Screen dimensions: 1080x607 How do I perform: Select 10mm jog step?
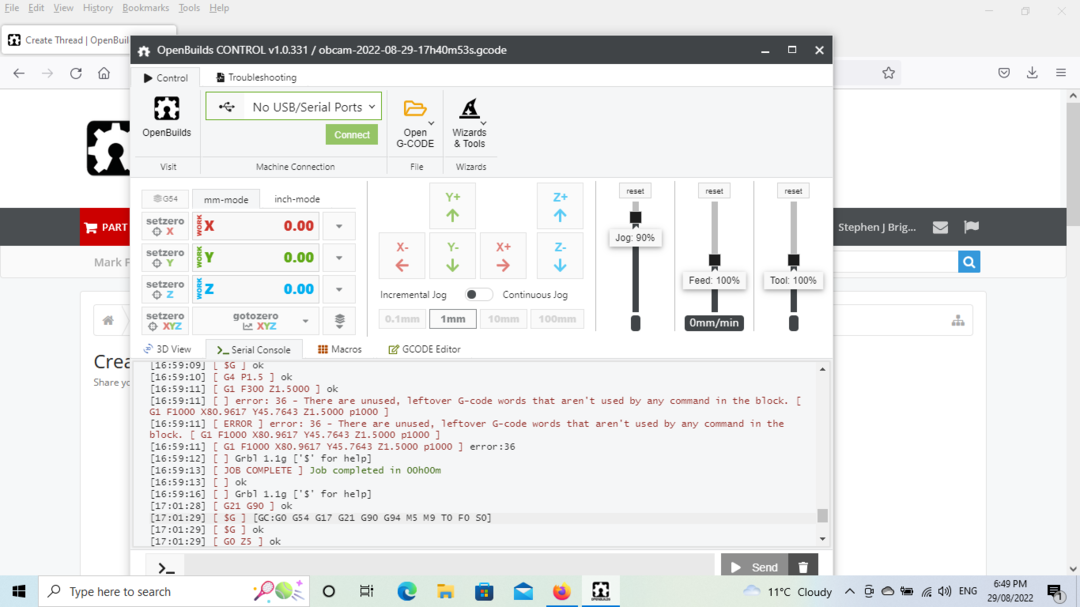[503, 319]
